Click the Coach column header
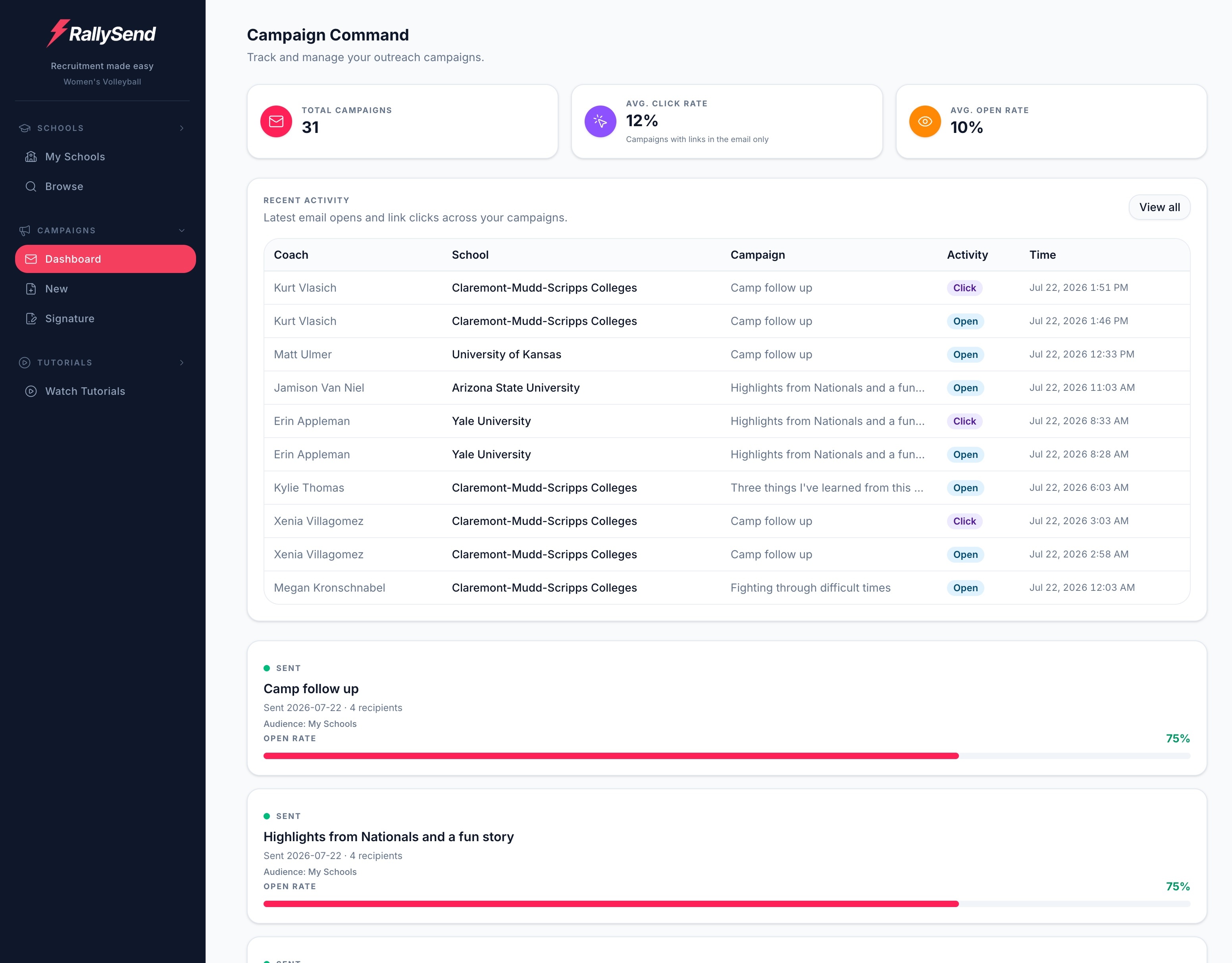Viewport: 1232px width, 963px height. click(291, 255)
